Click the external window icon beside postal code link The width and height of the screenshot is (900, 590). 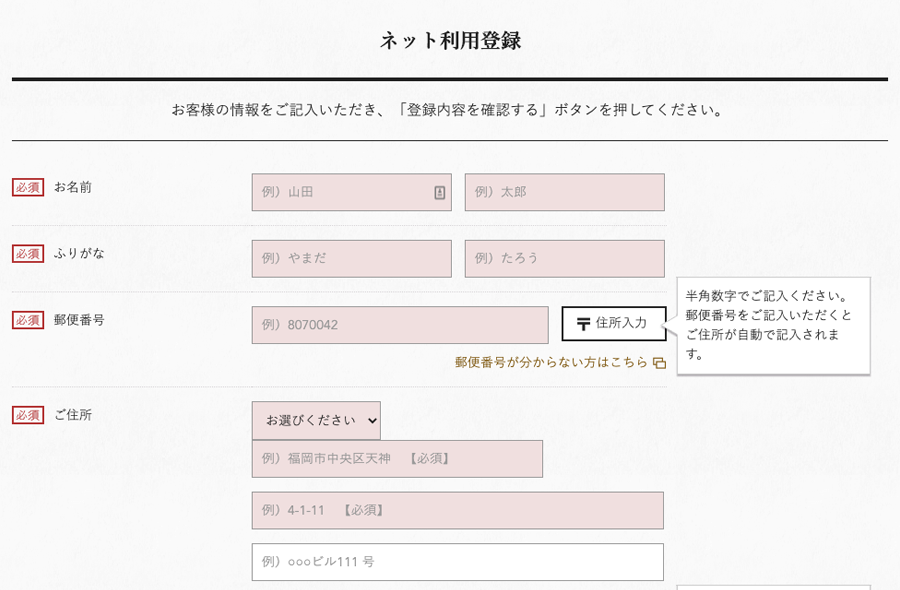coord(660,363)
